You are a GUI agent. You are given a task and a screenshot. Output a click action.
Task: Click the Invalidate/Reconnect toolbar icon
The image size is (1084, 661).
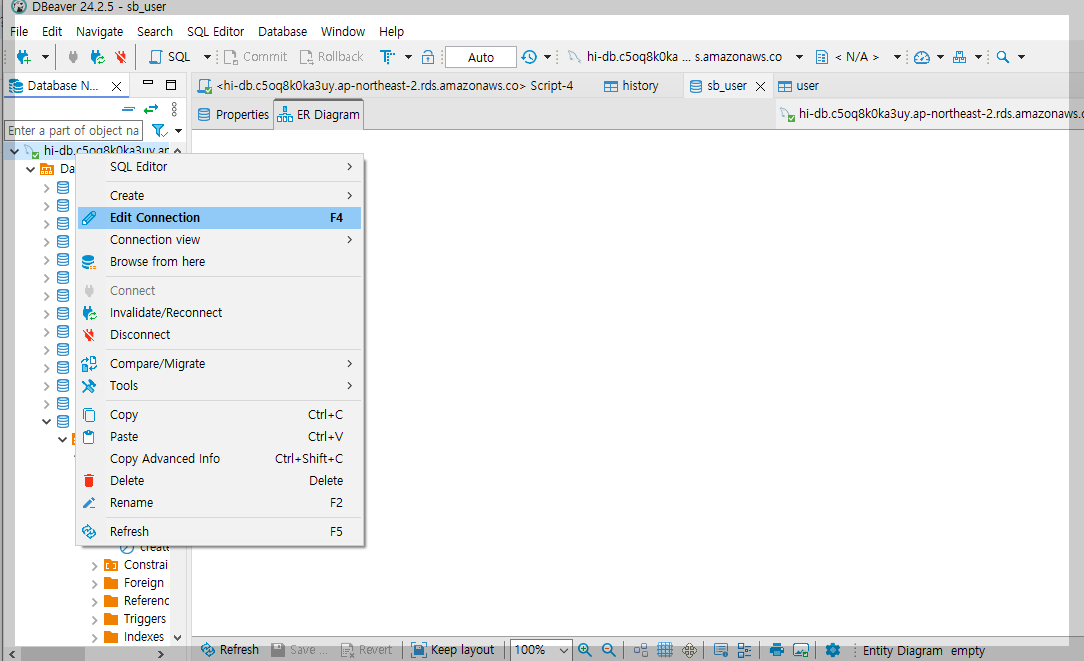(97, 57)
